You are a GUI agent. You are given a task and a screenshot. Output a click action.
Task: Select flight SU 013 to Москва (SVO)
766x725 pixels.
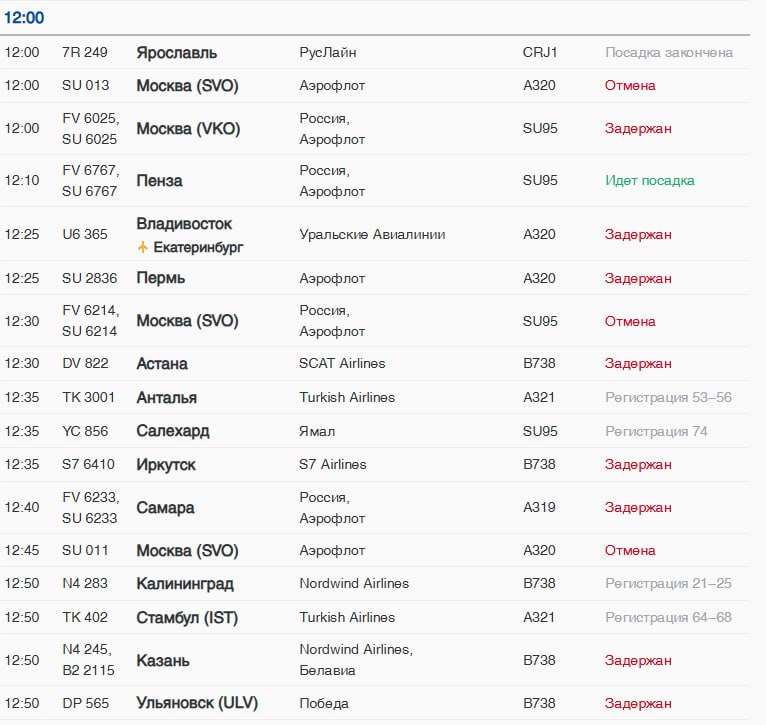375,85
